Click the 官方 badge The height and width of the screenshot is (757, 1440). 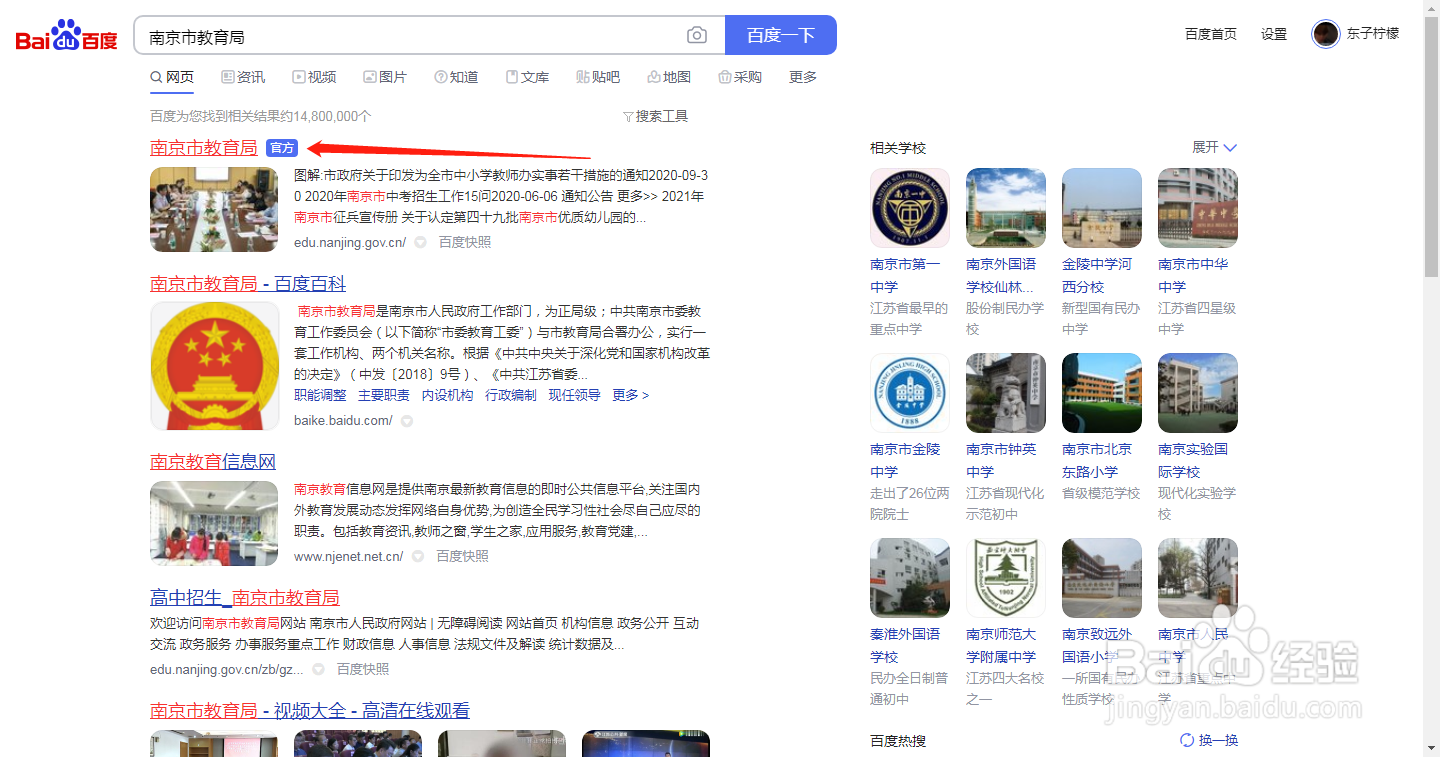tap(282, 148)
